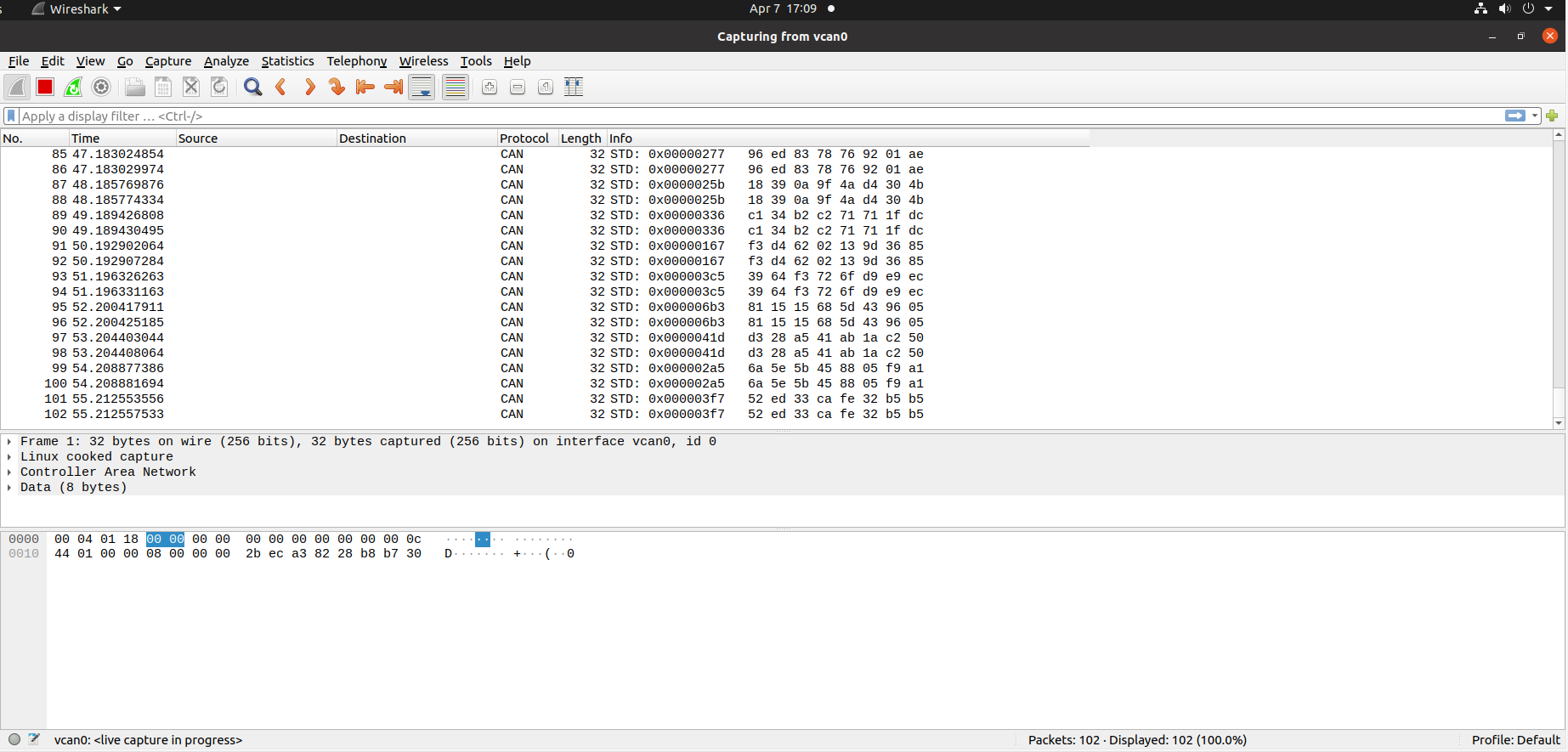Screen dimensions: 1568x752
Task: Restart the current capture
Action: tap(73, 87)
